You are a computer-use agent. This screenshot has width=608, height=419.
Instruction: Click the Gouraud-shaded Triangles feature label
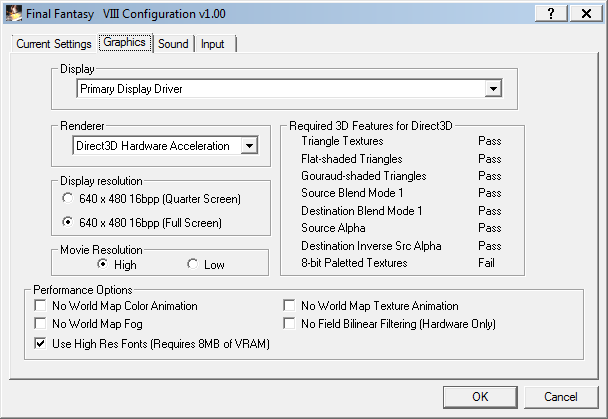coord(364,176)
